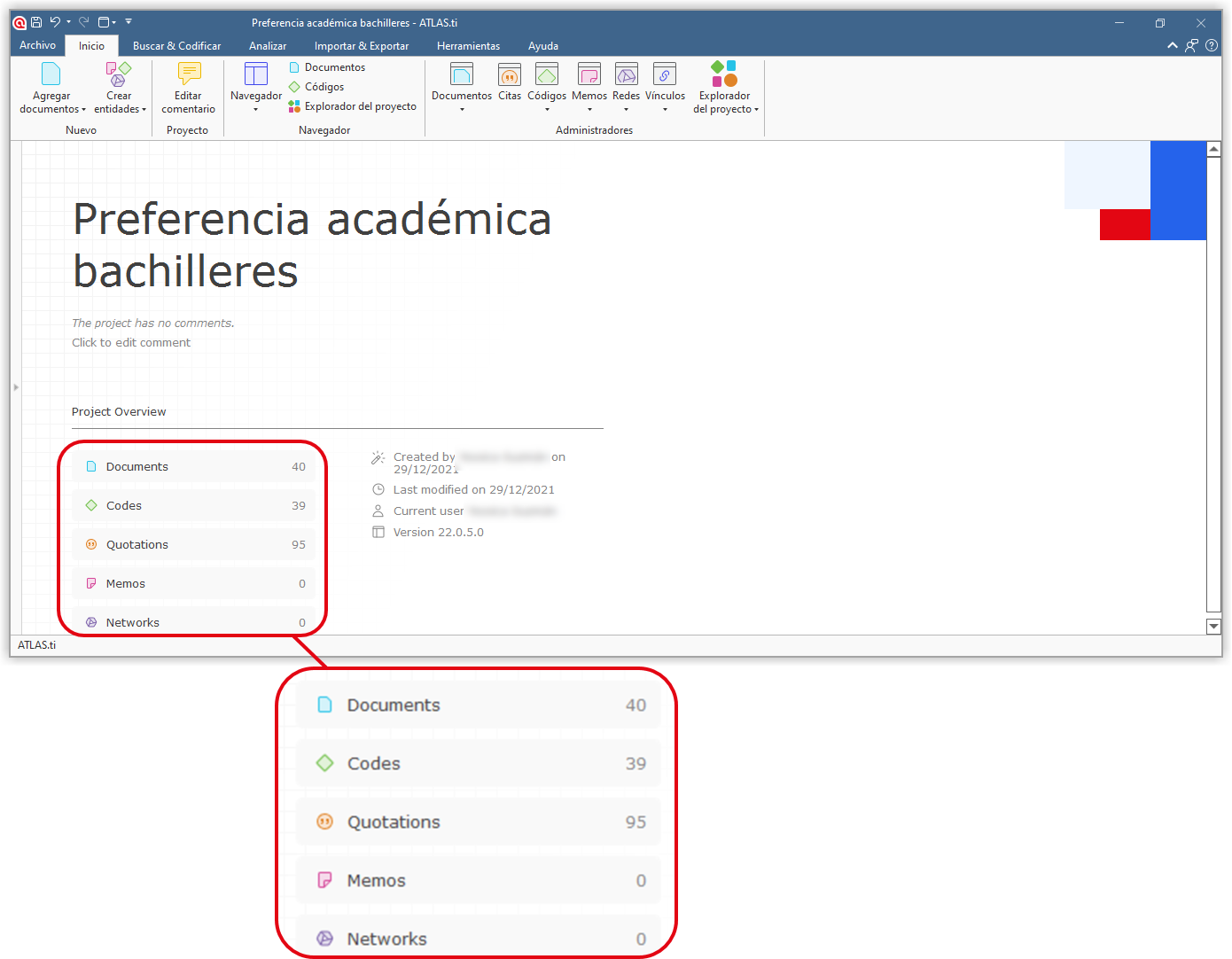Click the redo arrow in the title bar
The image size is (1232, 959).
84,22
